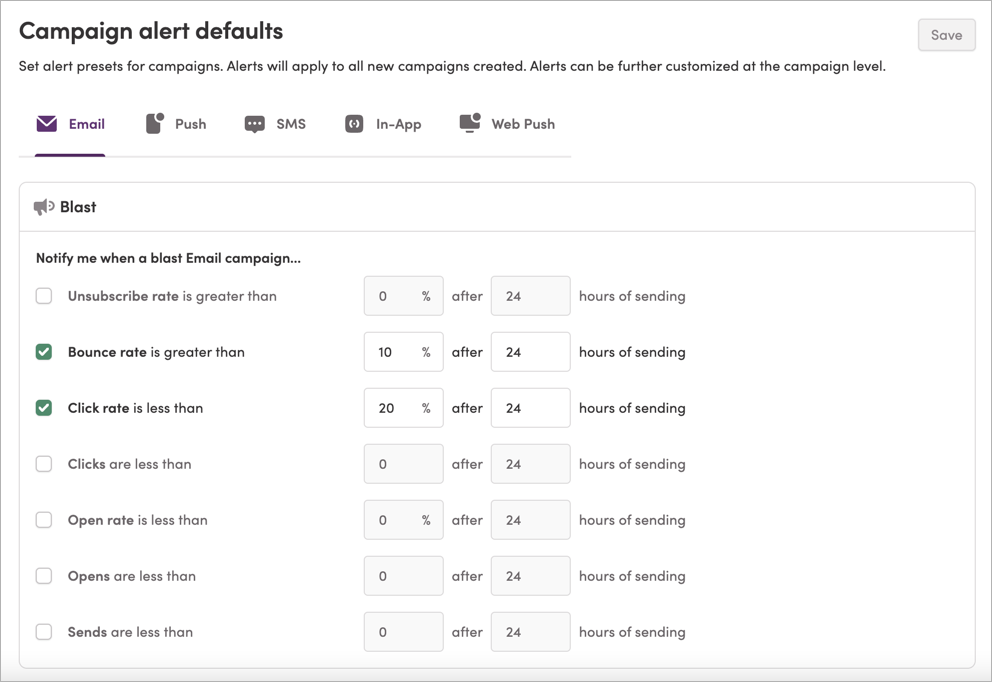Enable the Sends are less than alert
Viewport: 992px width, 682px height.
[44, 632]
